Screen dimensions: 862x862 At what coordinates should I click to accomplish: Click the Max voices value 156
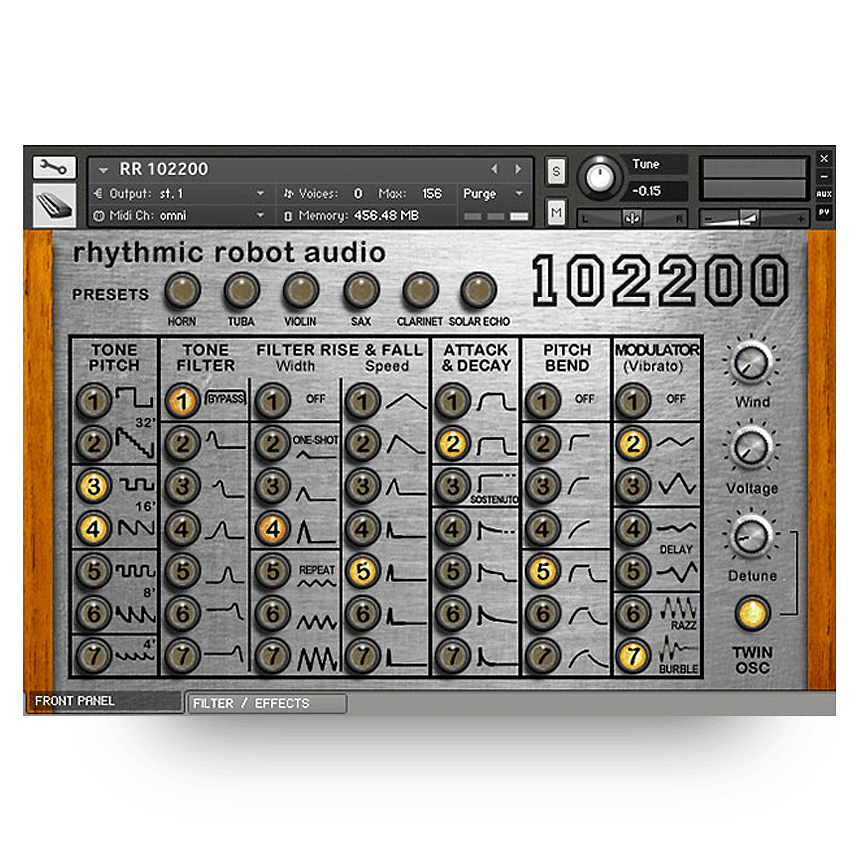[432, 194]
